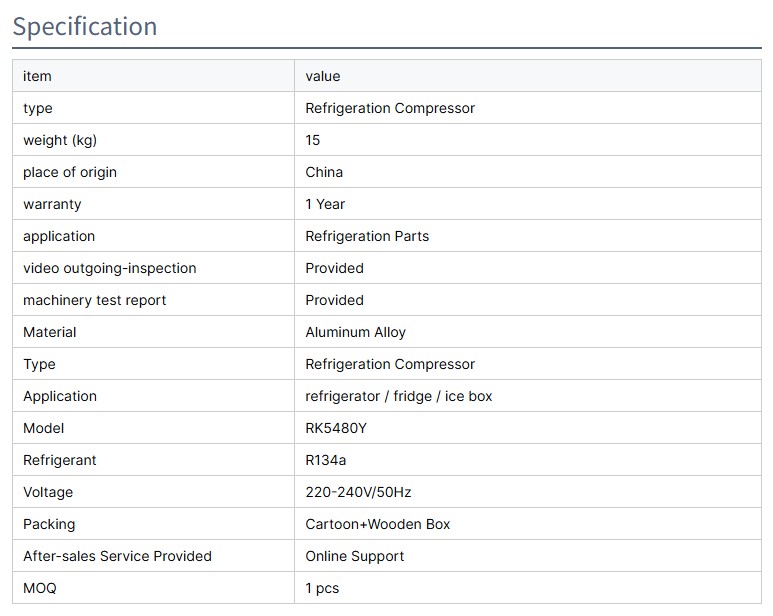Click the refrigerant value 'R134a'
Screen dimensions: 773x616
(x=326, y=460)
